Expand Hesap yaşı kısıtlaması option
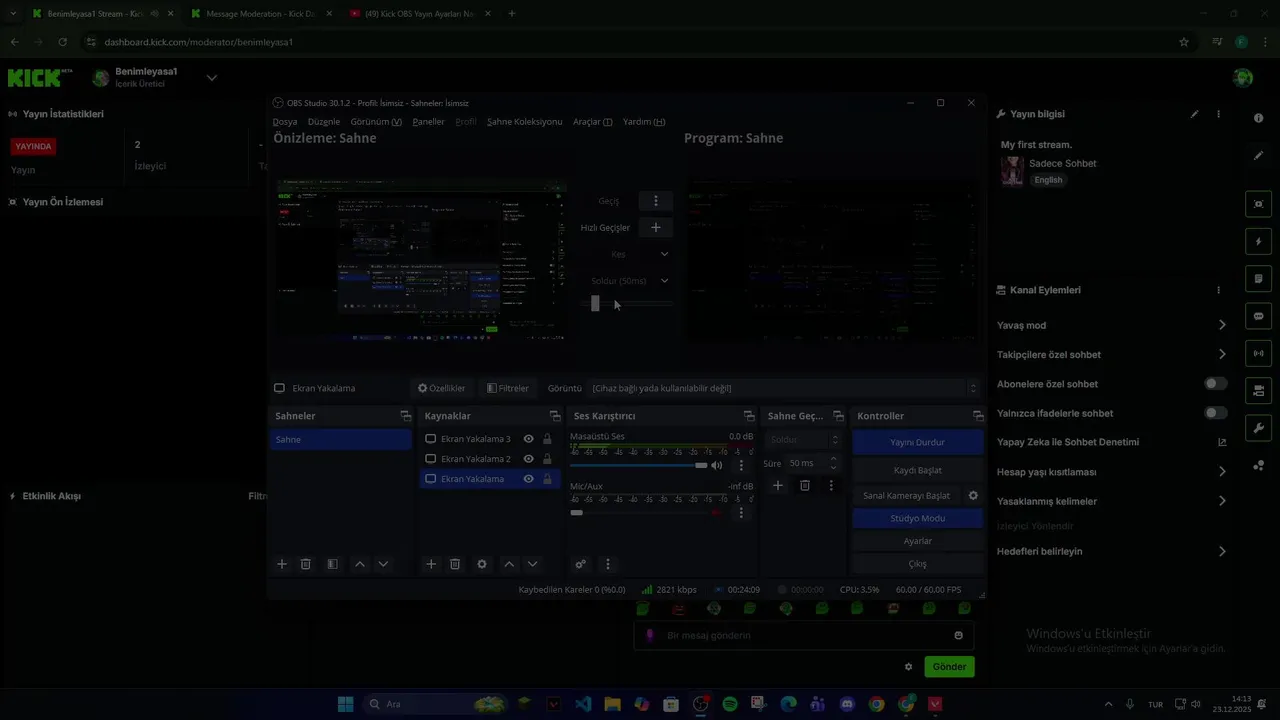The height and width of the screenshot is (720, 1280). pos(1222,472)
